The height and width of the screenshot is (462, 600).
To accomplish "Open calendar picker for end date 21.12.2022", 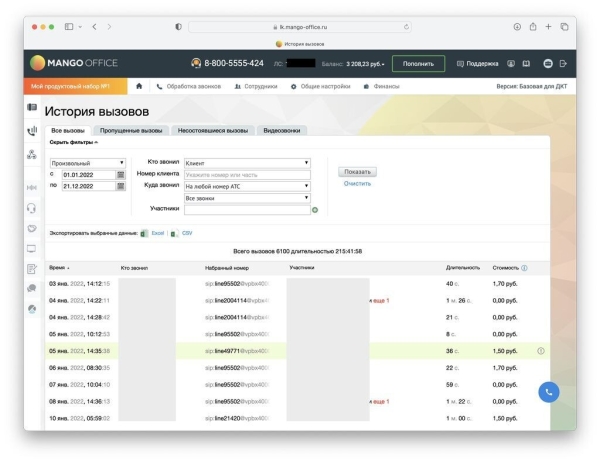I will pyautogui.click(x=121, y=186).
